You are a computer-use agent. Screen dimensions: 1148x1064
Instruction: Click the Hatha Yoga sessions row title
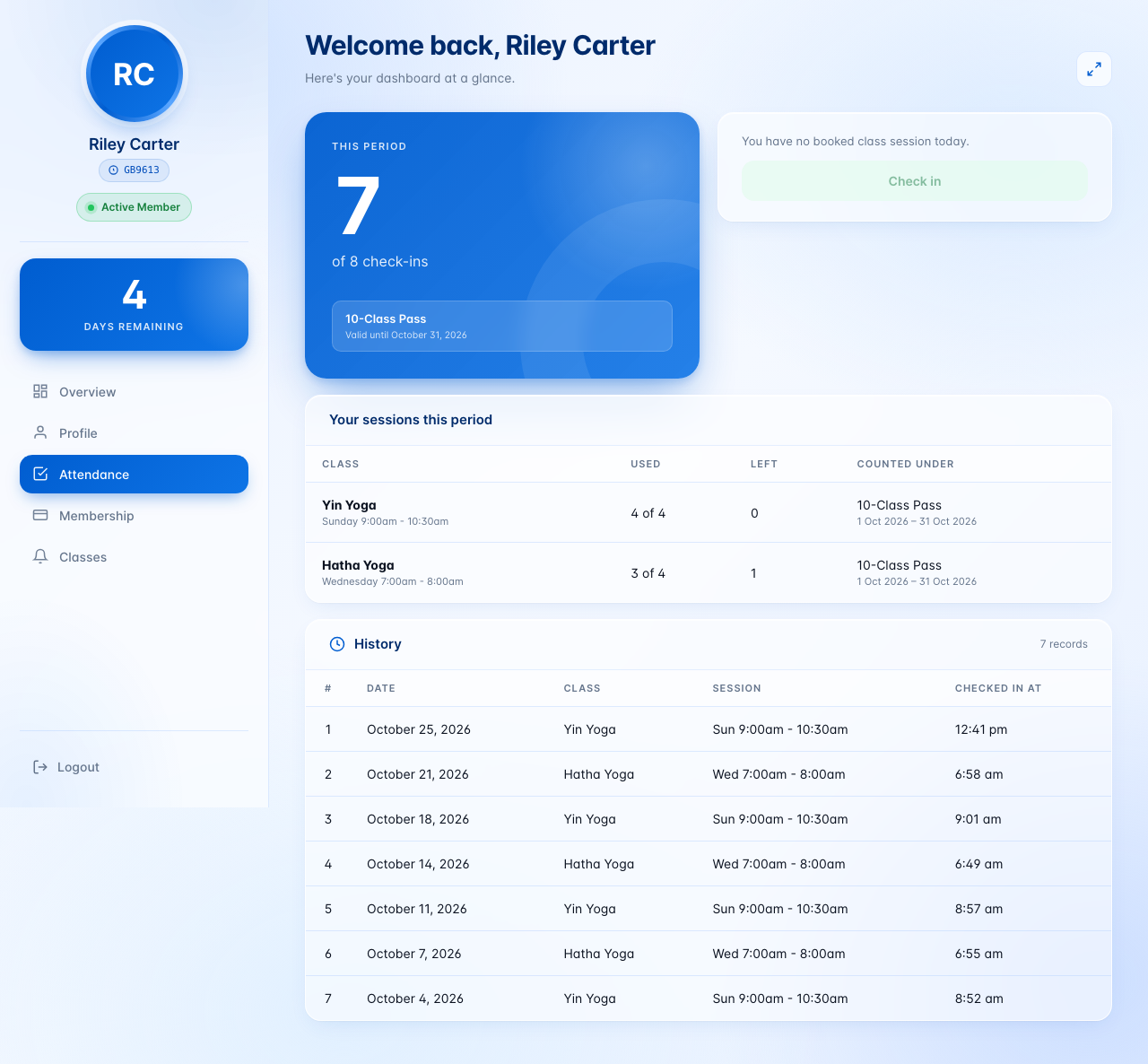coord(358,565)
